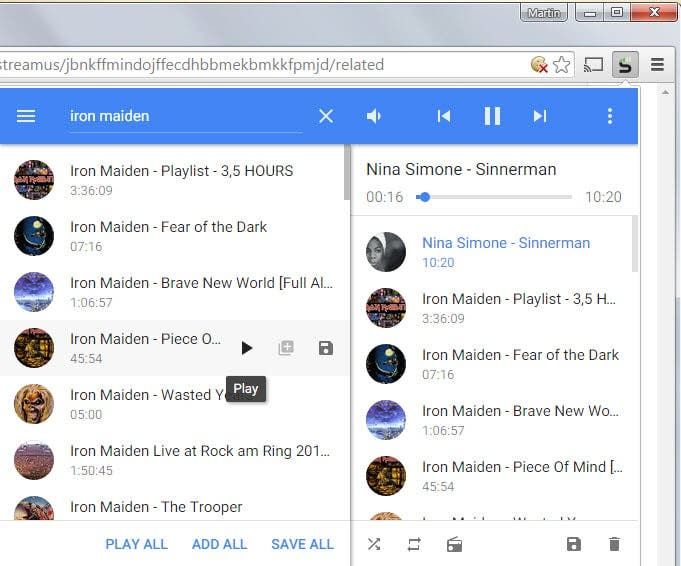The width and height of the screenshot is (681, 566).
Task: Skip to the next track
Action: coord(540,116)
